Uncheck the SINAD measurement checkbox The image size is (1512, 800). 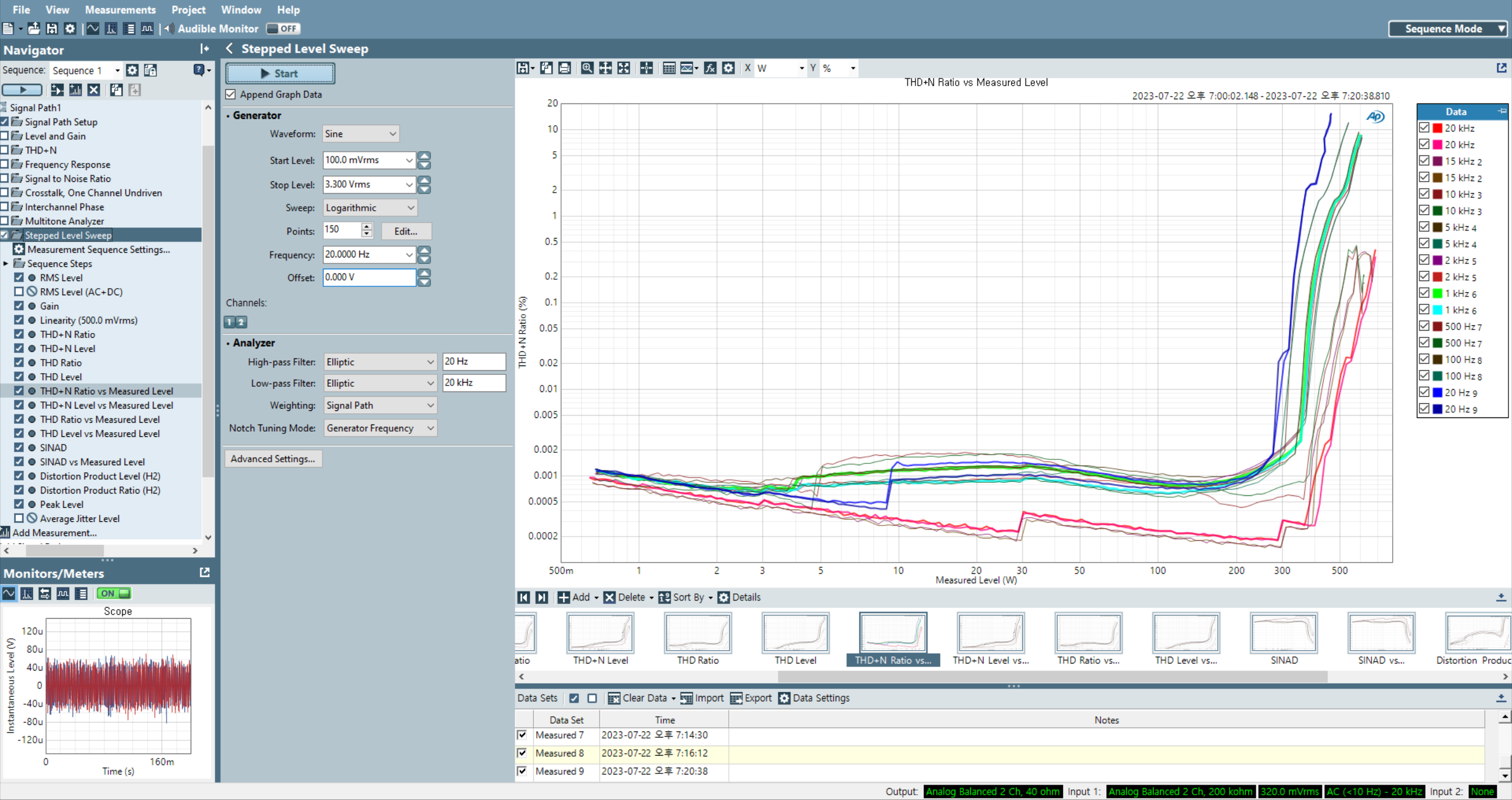click(19, 448)
